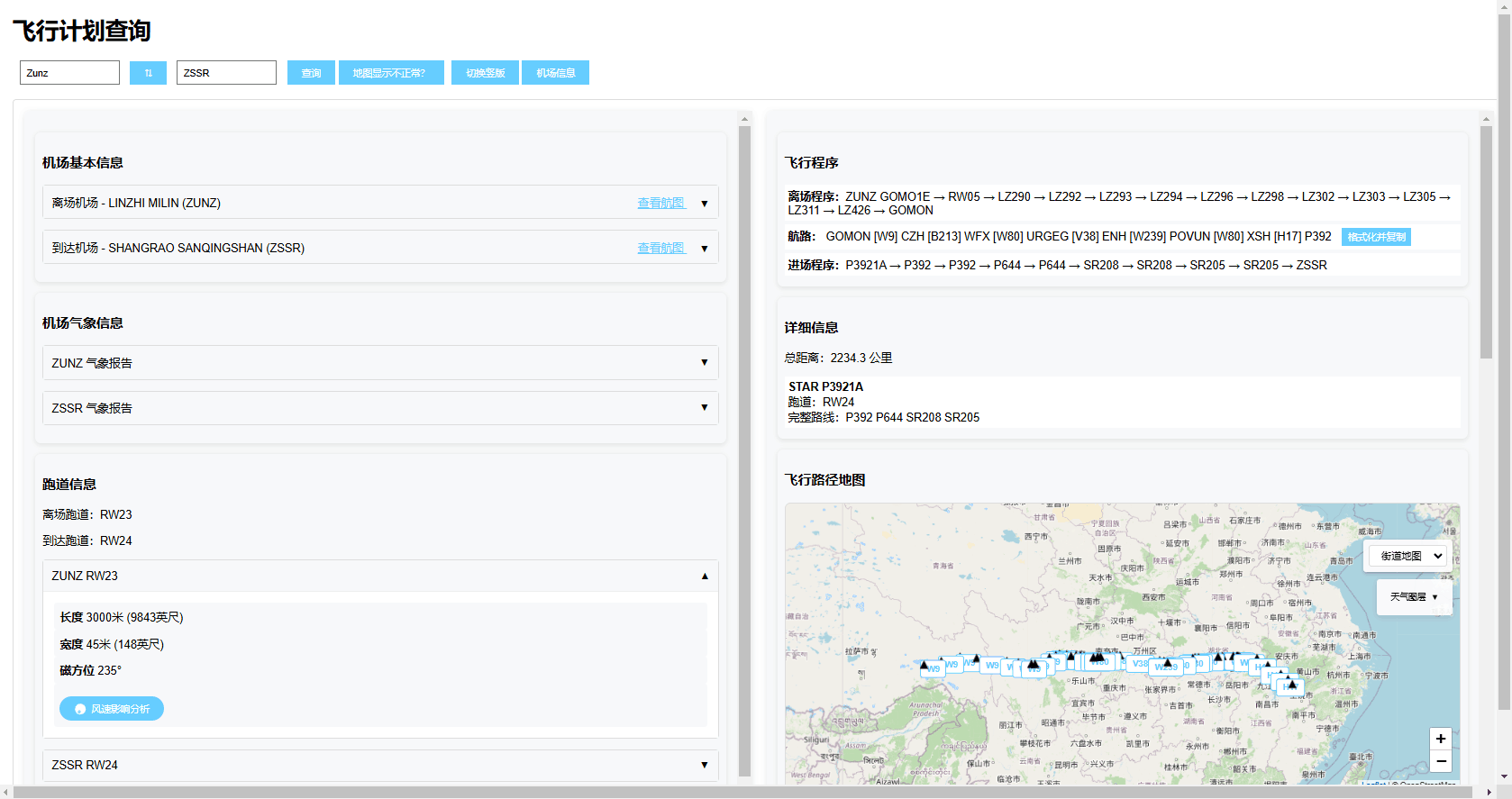The height and width of the screenshot is (799, 1512).
Task: Click the 宽度 45米 (148英尺) line
Action: point(112,644)
